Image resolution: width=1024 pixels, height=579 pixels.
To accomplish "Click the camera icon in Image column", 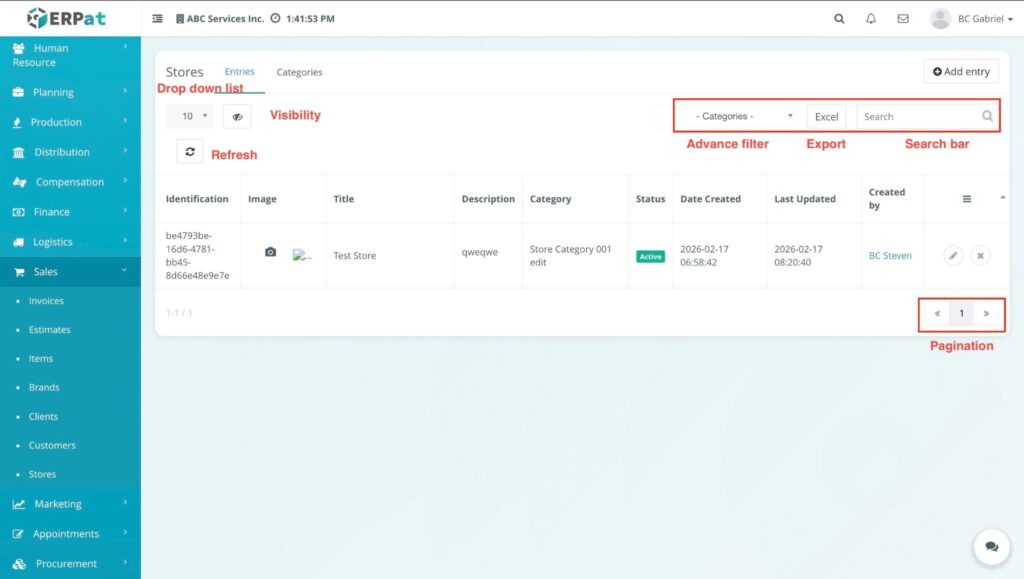I will point(270,253).
